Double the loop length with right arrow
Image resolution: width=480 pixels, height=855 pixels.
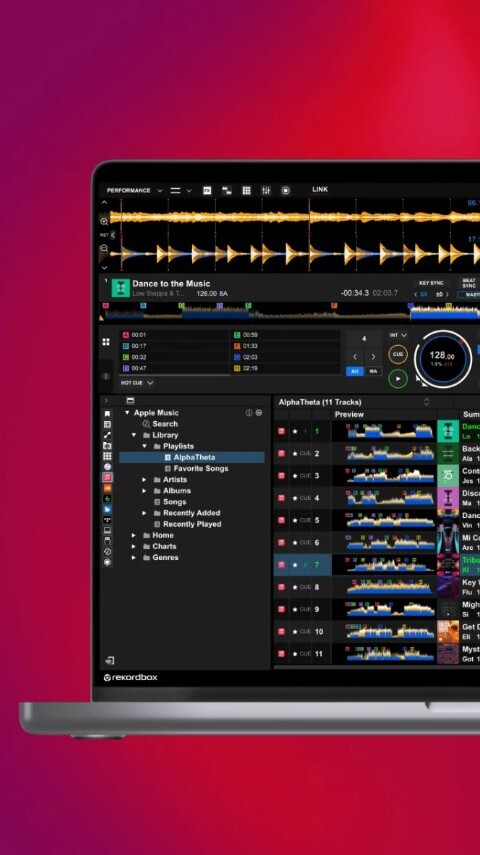[x=373, y=357]
